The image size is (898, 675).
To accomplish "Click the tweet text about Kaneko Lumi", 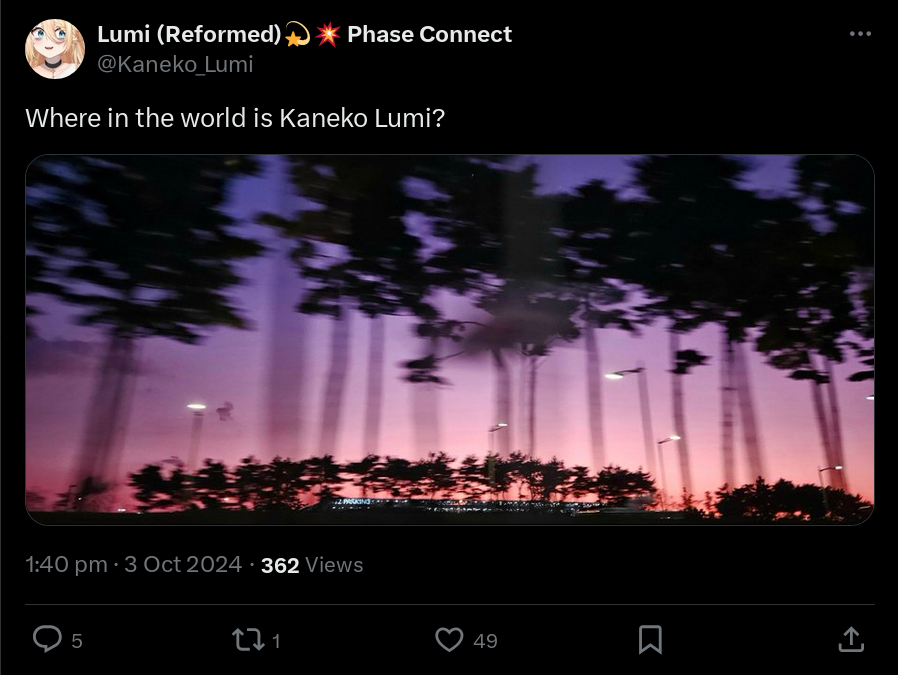I will click(x=235, y=119).
